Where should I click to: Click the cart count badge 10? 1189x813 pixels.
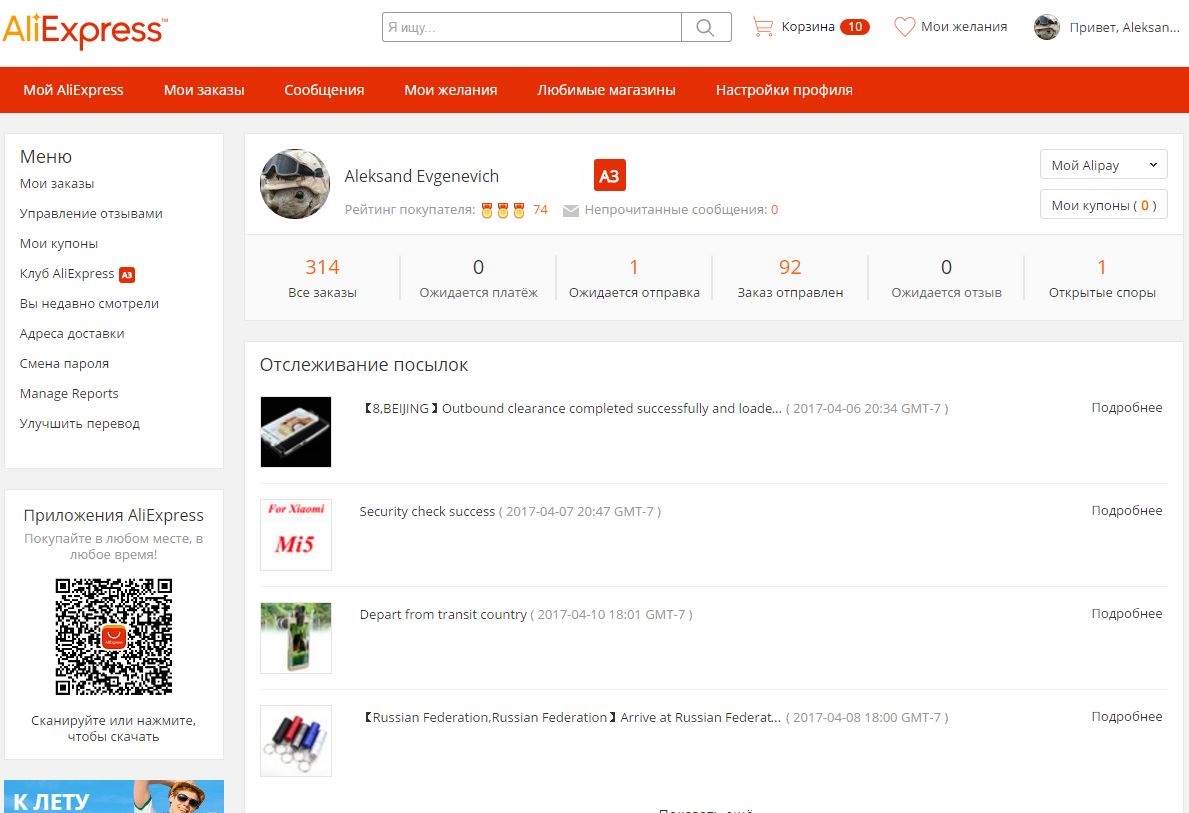click(855, 27)
